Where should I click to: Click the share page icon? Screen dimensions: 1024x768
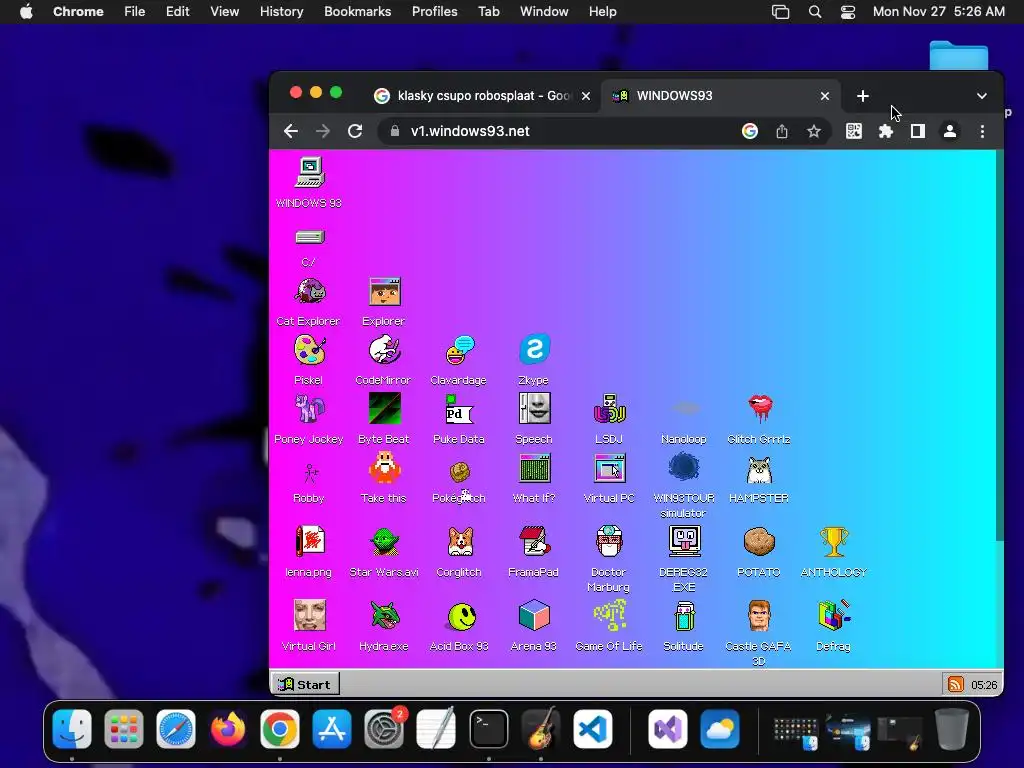click(782, 131)
